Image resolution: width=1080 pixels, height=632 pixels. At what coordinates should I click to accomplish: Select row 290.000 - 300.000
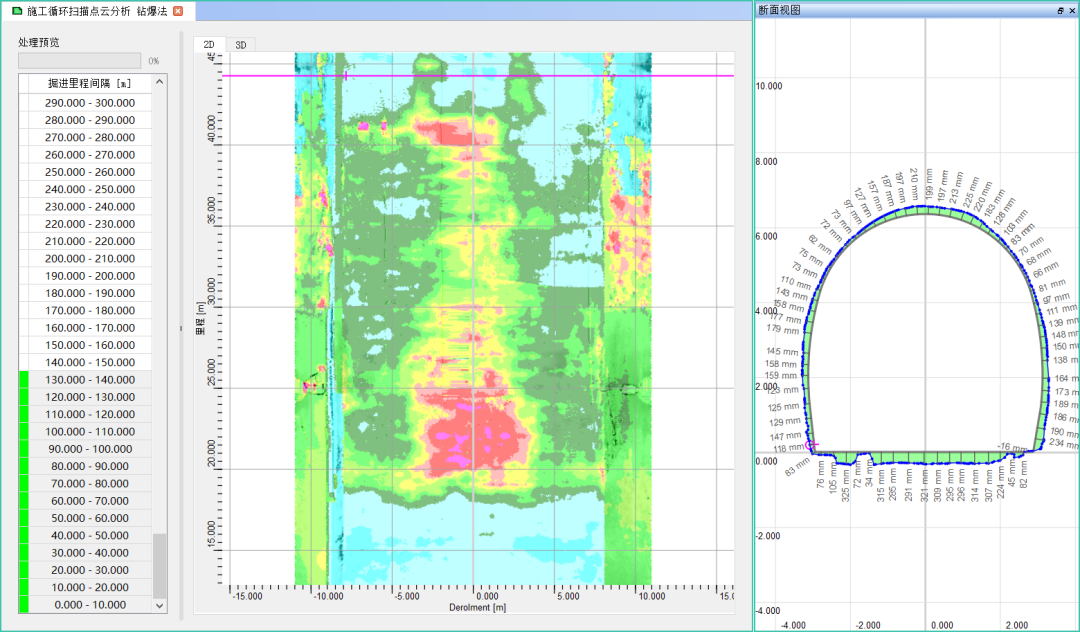[x=90, y=103]
